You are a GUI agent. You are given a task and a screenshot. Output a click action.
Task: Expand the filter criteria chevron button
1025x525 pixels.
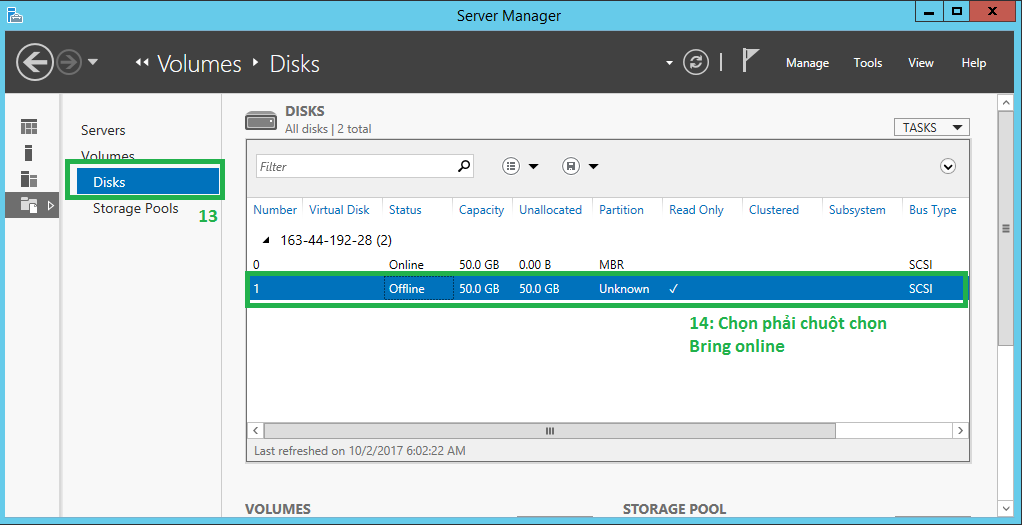pos(948,167)
